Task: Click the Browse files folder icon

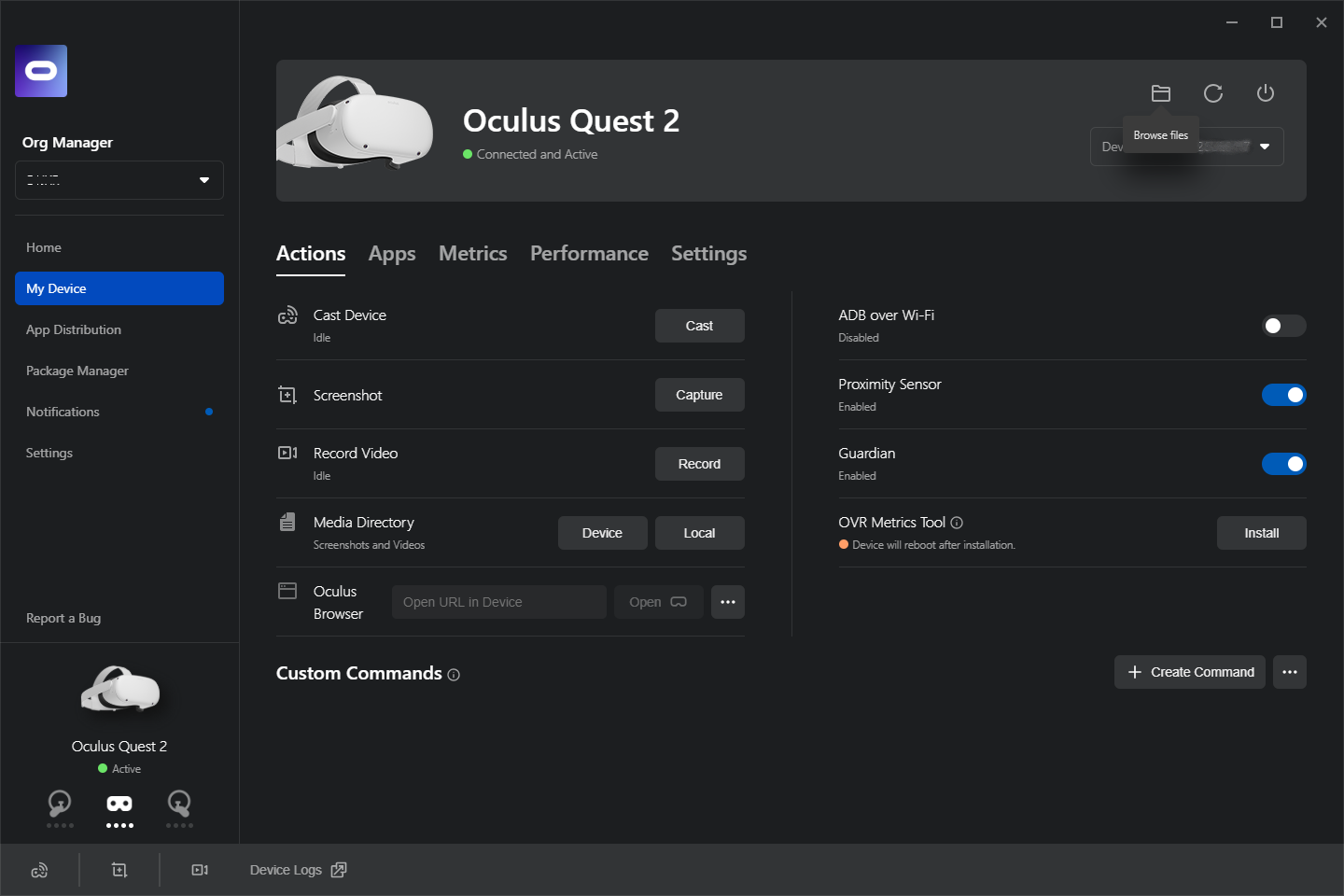Action: coord(1161,93)
